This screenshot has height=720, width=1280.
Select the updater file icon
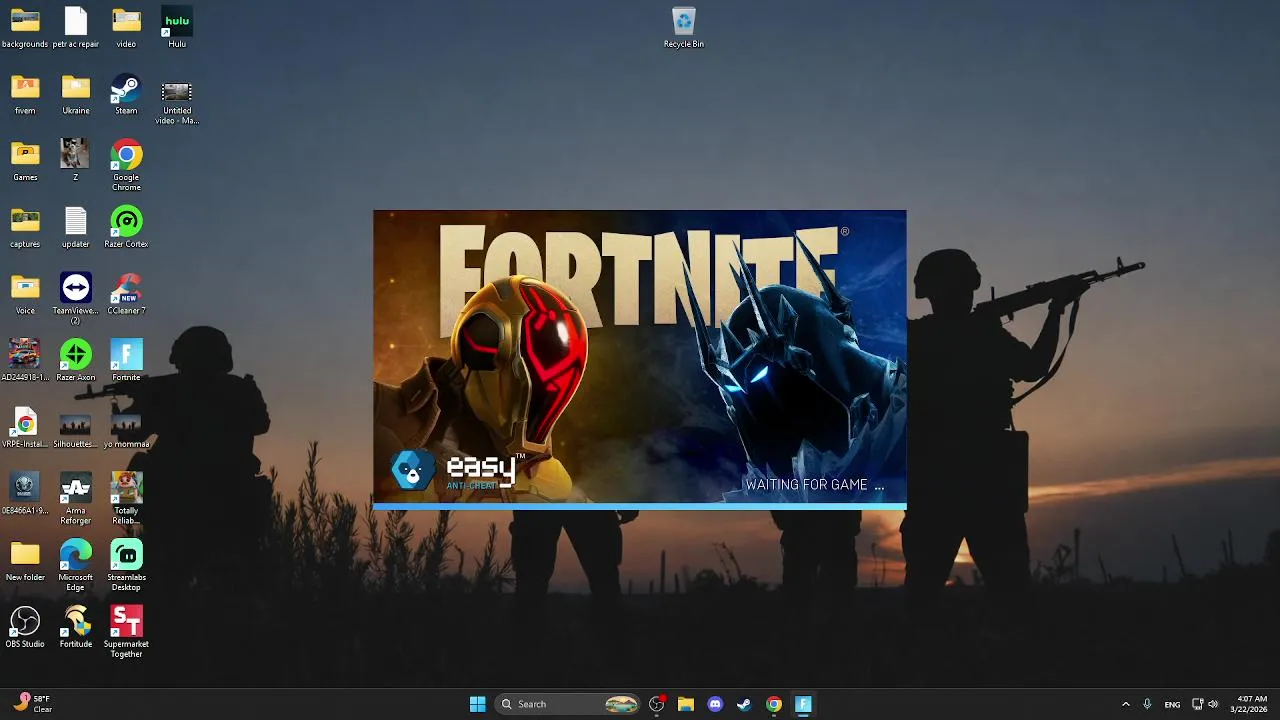pyautogui.click(x=76, y=228)
